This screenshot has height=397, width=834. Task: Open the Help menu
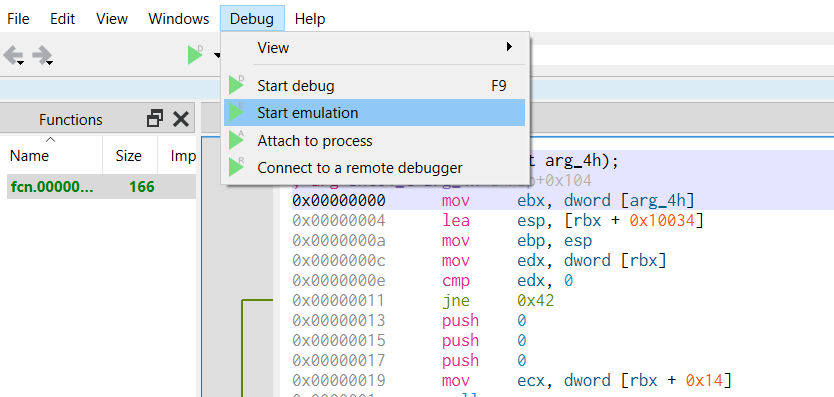[x=310, y=19]
